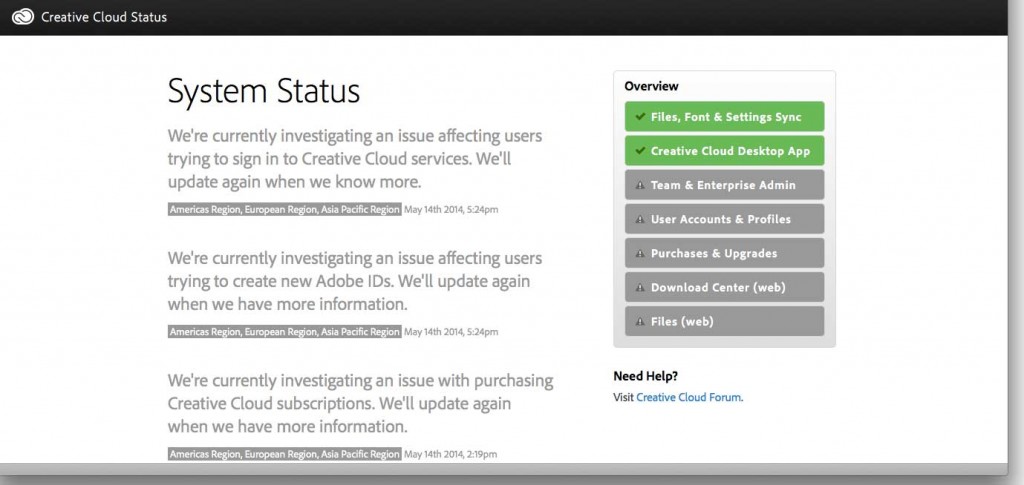Image resolution: width=1024 pixels, height=485 pixels.
Task: Select the User Accounts & Profiles status label
Action: pos(720,219)
